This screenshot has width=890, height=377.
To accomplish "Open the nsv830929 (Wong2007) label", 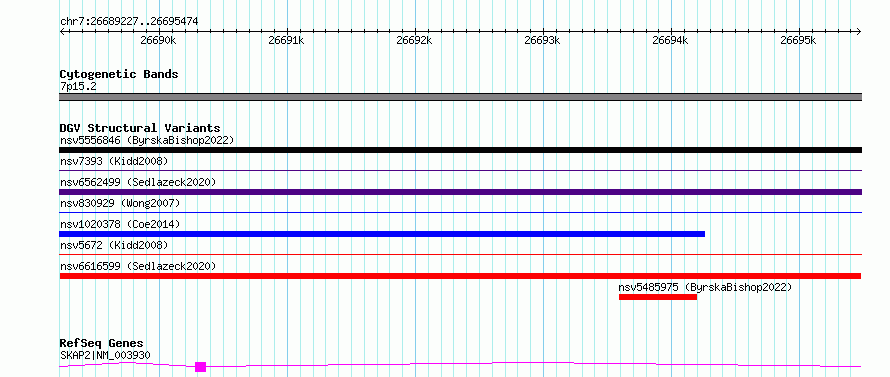I will point(120,203).
